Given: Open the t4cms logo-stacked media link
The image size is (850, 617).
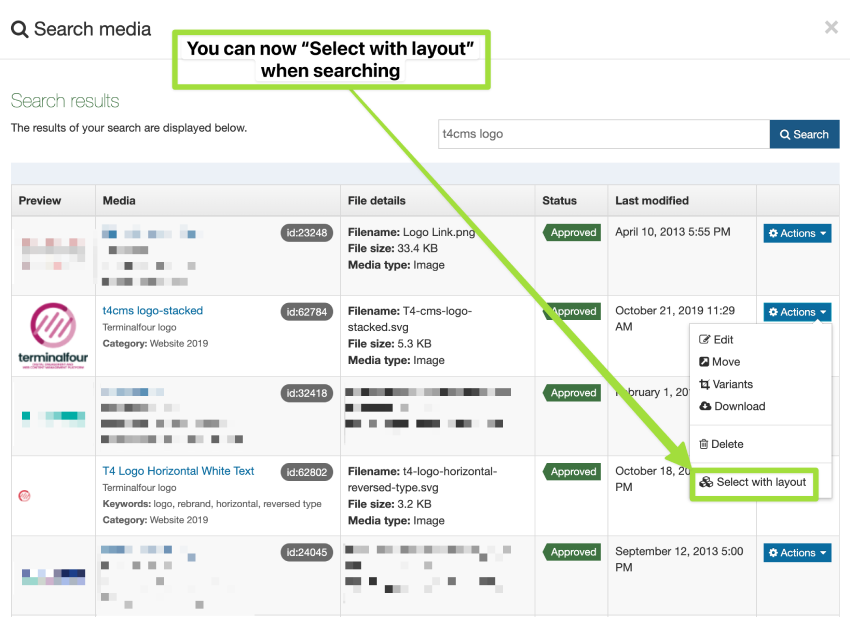Looking at the screenshot, I should click(152, 311).
